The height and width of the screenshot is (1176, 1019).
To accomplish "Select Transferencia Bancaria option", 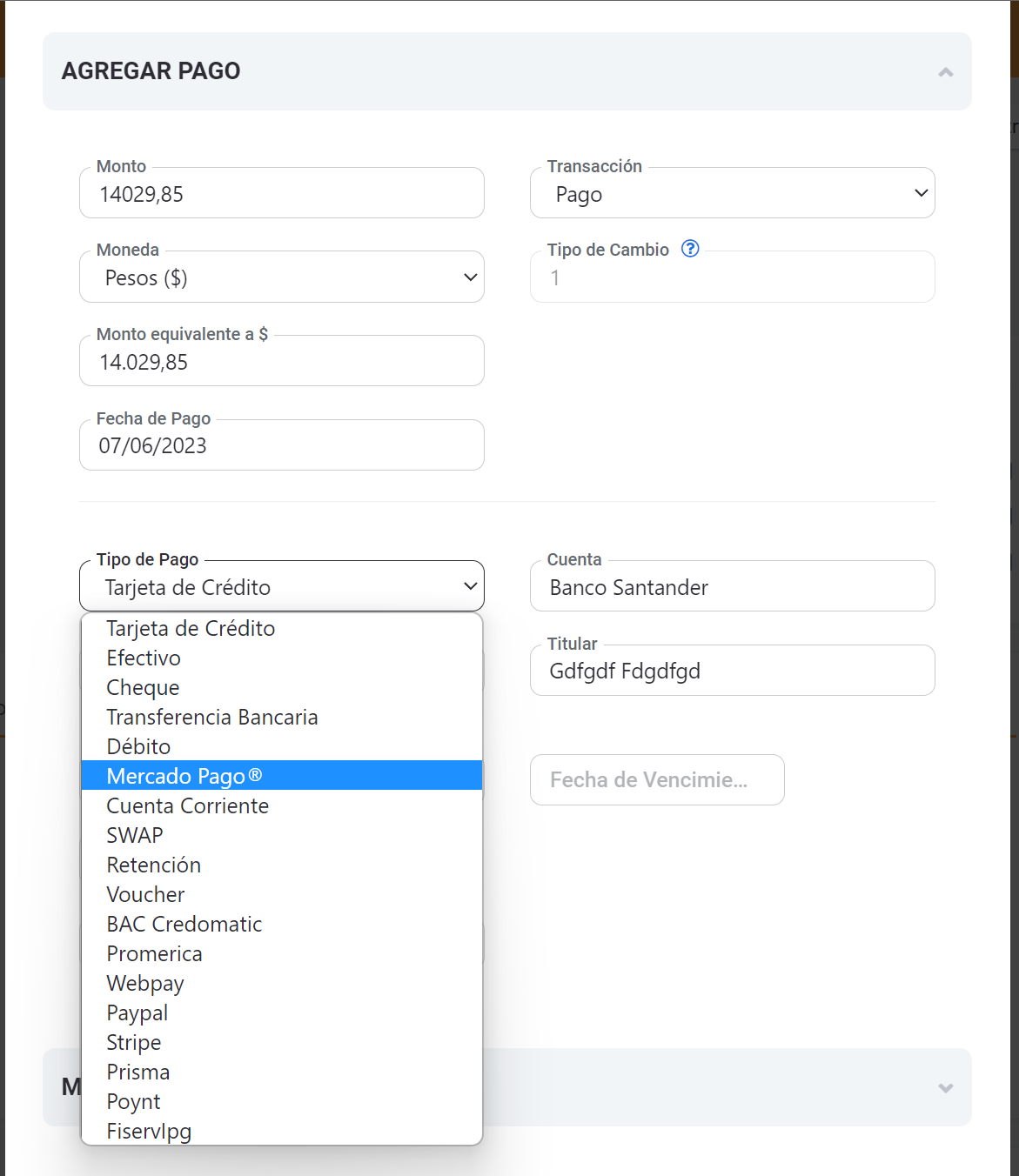I will point(211,718).
